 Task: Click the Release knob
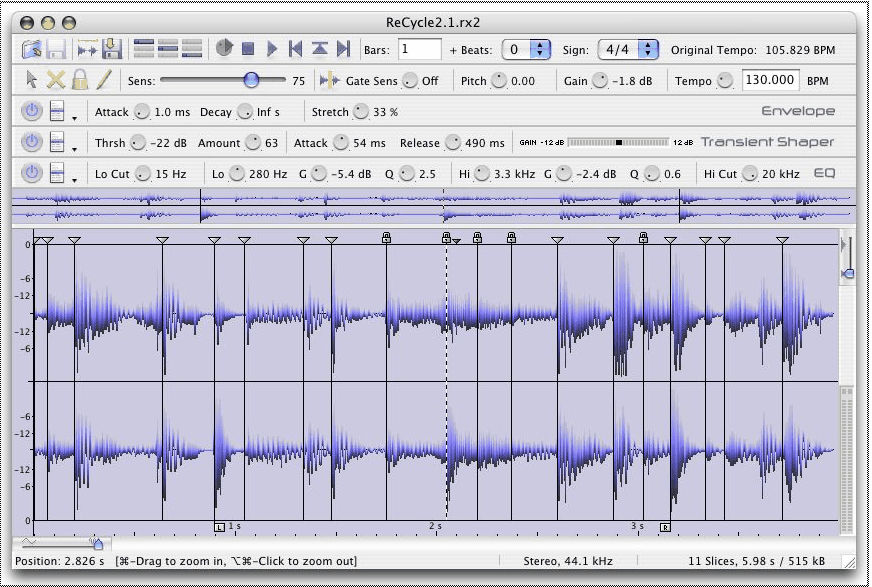pyautogui.click(x=453, y=143)
